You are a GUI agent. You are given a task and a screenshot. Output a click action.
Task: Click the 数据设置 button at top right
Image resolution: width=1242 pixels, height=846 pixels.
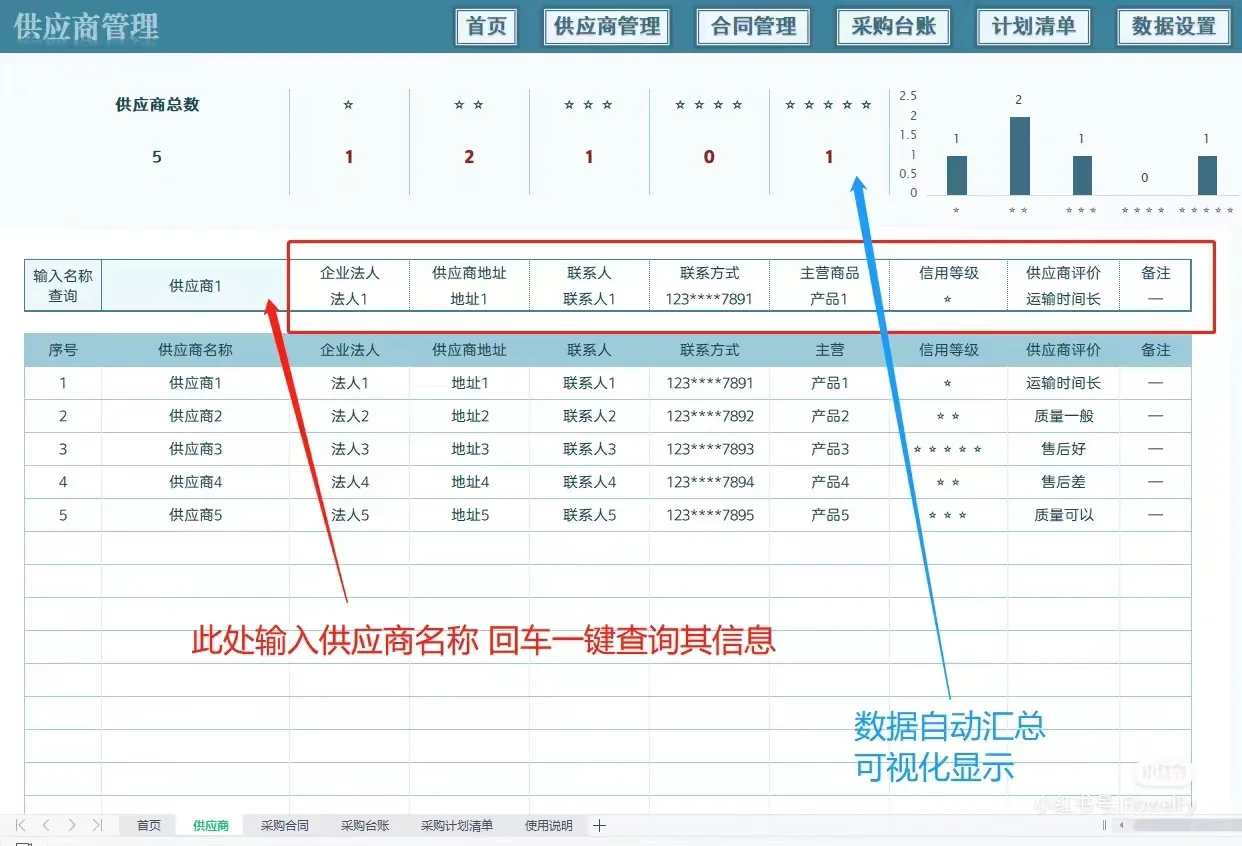coord(1174,27)
